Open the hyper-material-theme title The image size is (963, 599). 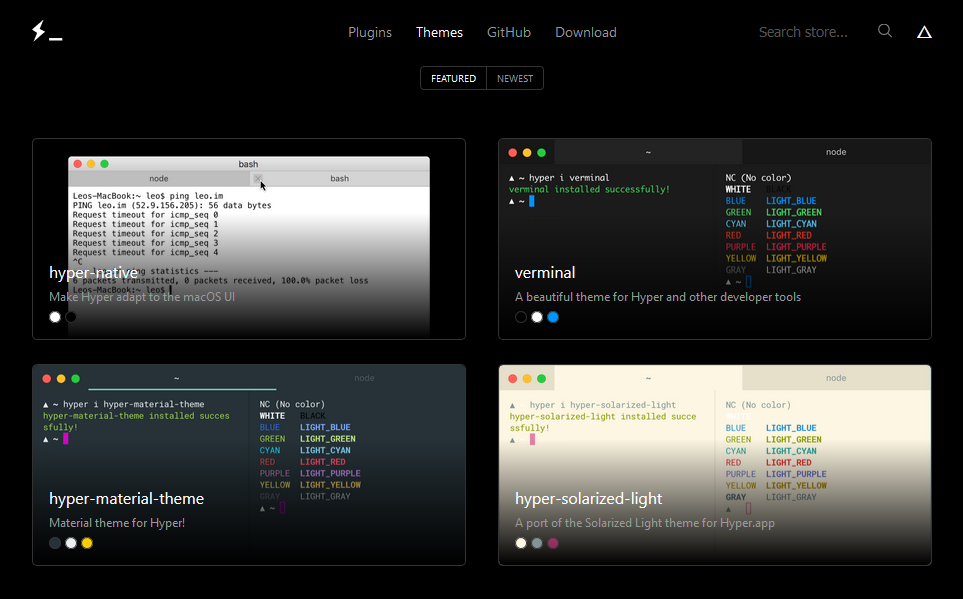(x=127, y=498)
